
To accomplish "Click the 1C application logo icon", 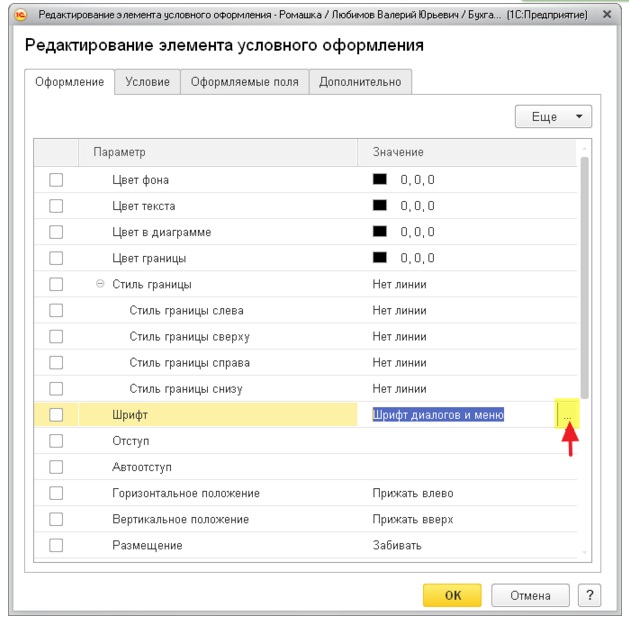I will point(20,15).
